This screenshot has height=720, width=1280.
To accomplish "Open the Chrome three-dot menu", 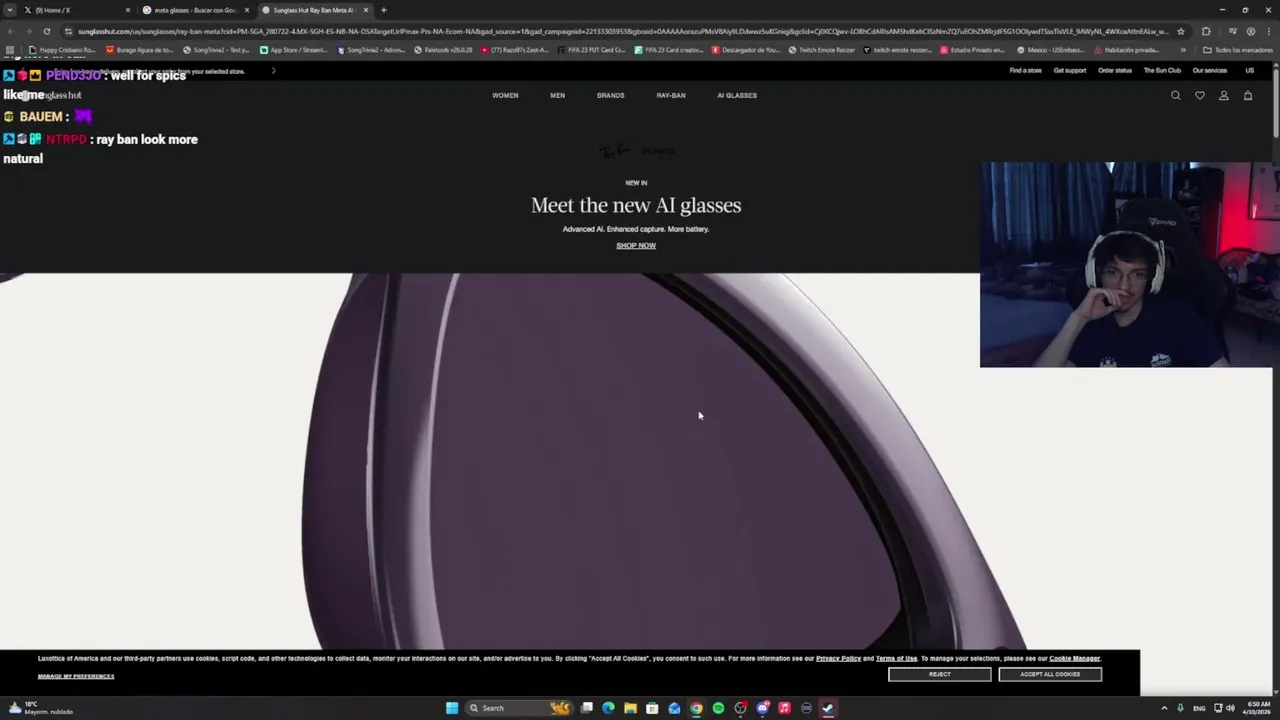I will coord(1268,31).
